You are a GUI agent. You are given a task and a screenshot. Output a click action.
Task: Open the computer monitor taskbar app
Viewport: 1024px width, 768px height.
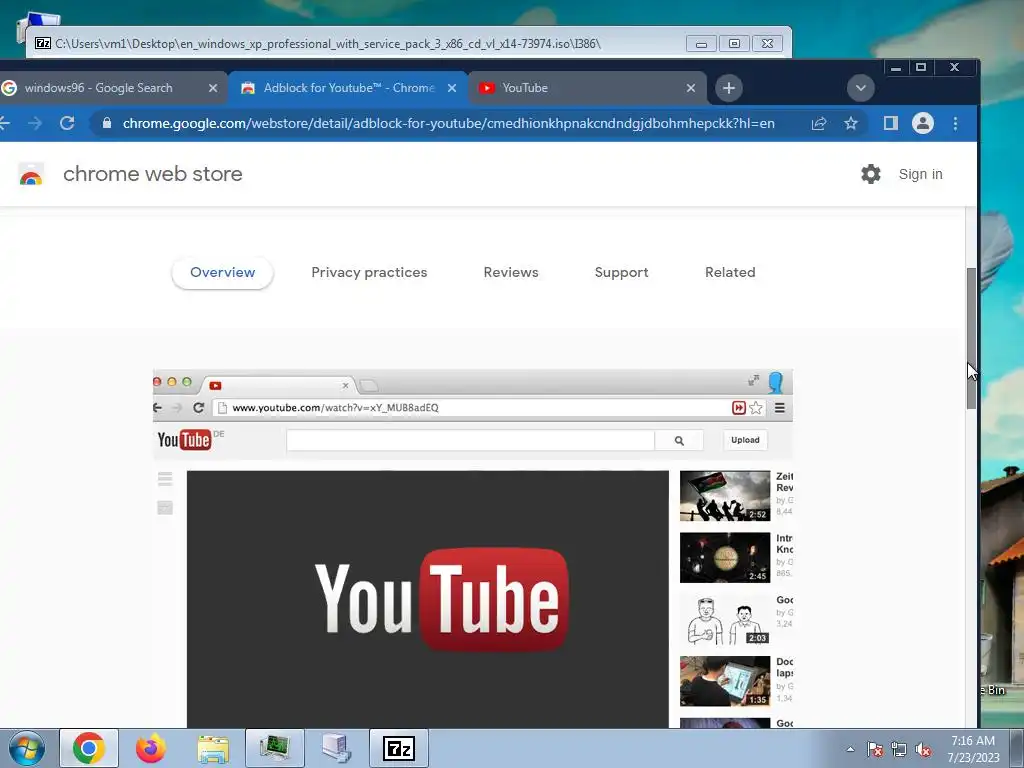pyautogui.click(x=275, y=748)
